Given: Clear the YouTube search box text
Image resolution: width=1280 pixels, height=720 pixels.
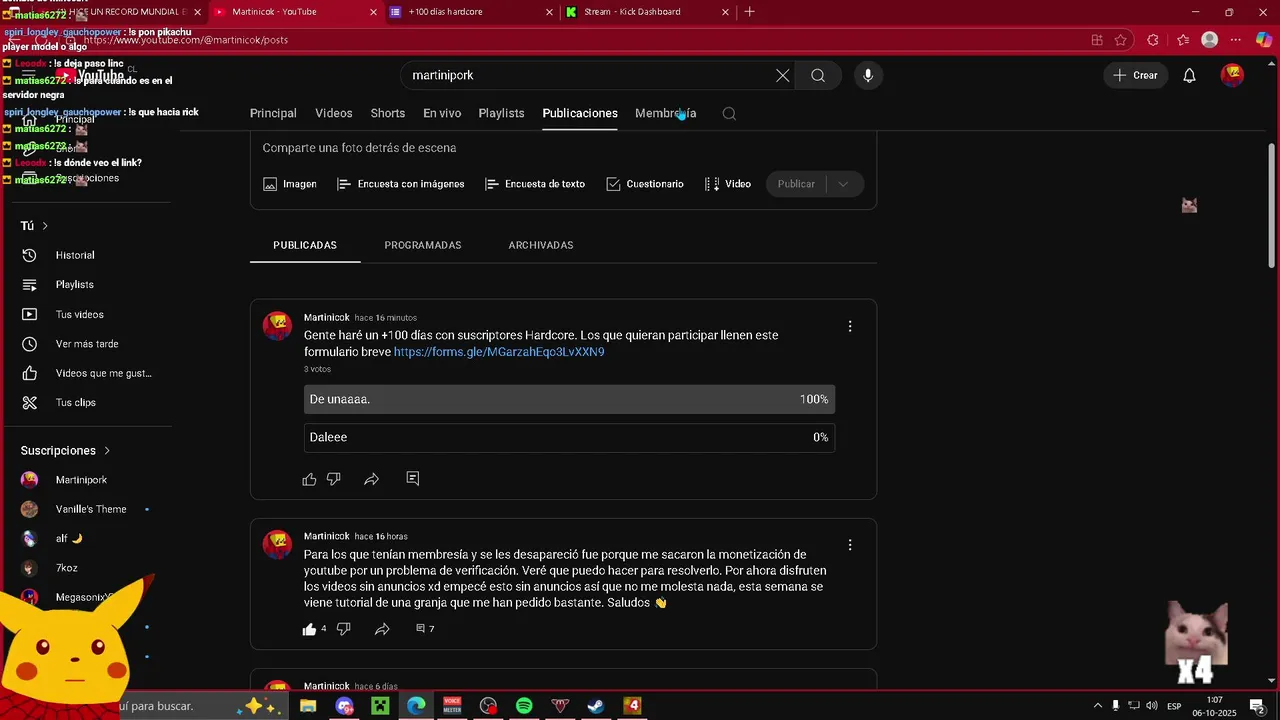Looking at the screenshot, I should click(x=782, y=75).
